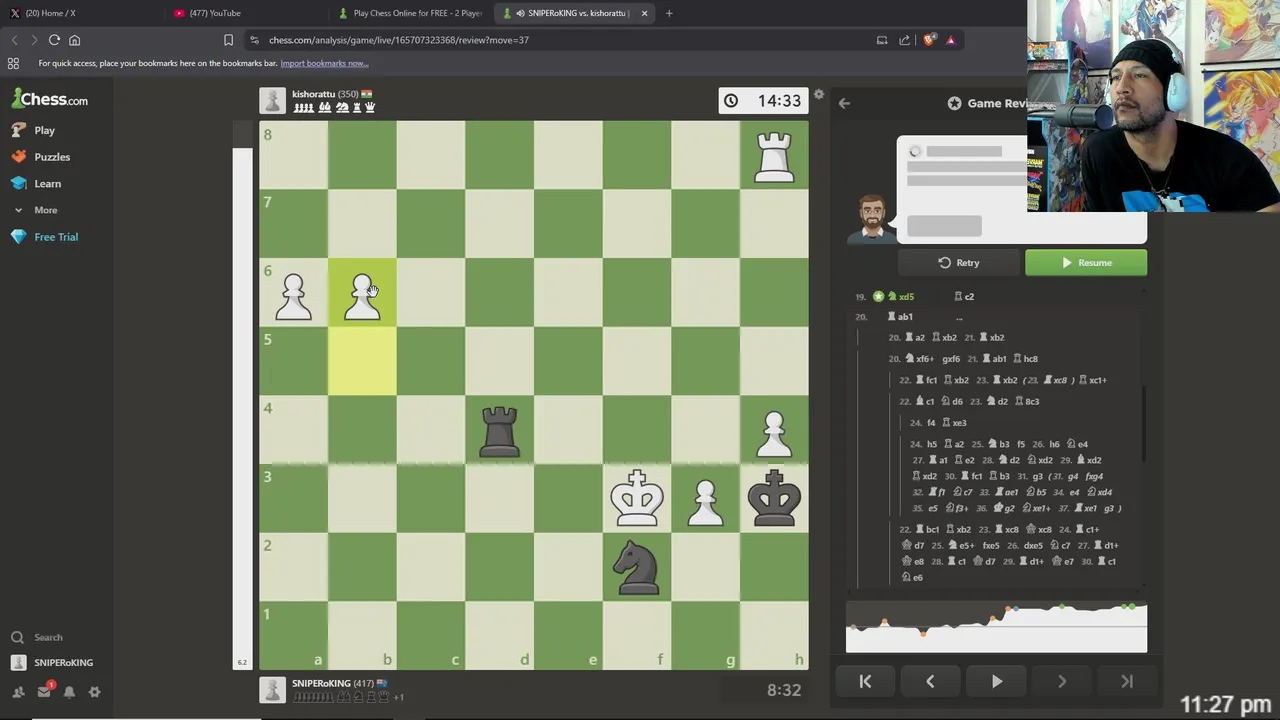Viewport: 1280px width, 720px height.
Task: Open the sidebar Search field
Action: 48,637
